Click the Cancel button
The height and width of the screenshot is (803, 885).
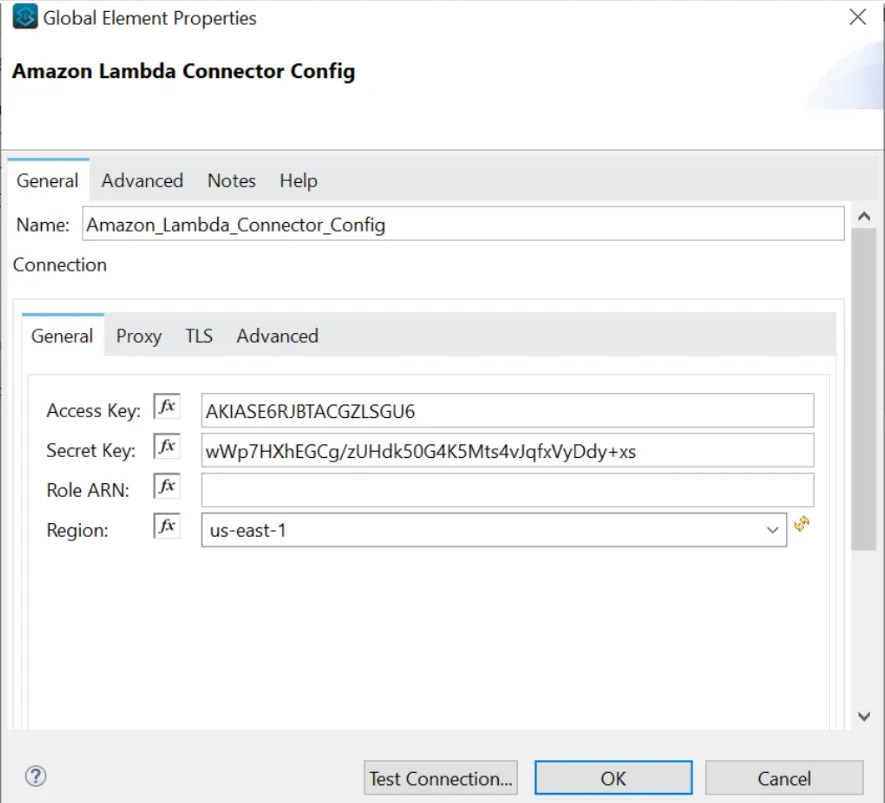[x=784, y=778]
